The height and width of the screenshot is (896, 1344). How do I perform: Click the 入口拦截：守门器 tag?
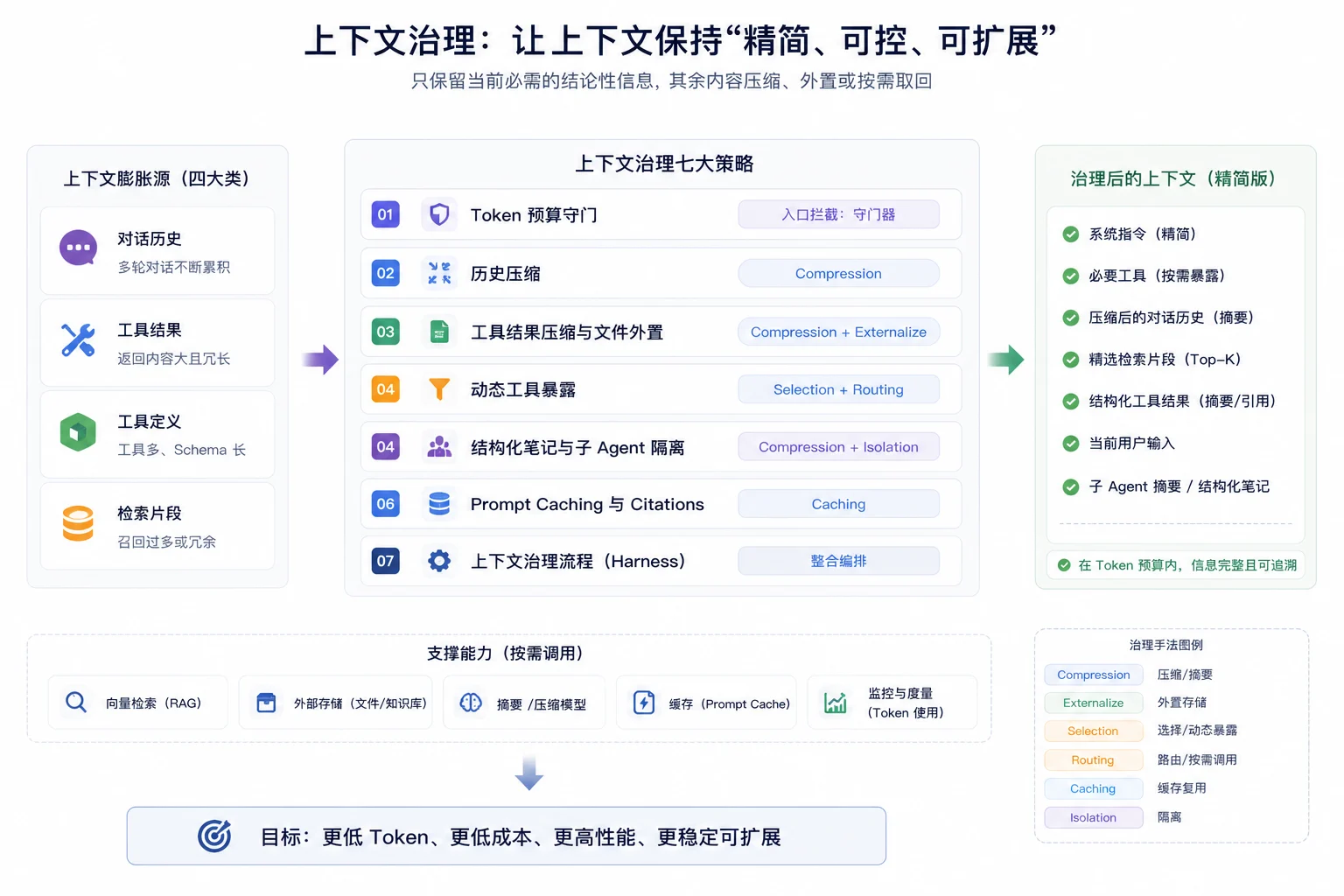pyautogui.click(x=838, y=214)
